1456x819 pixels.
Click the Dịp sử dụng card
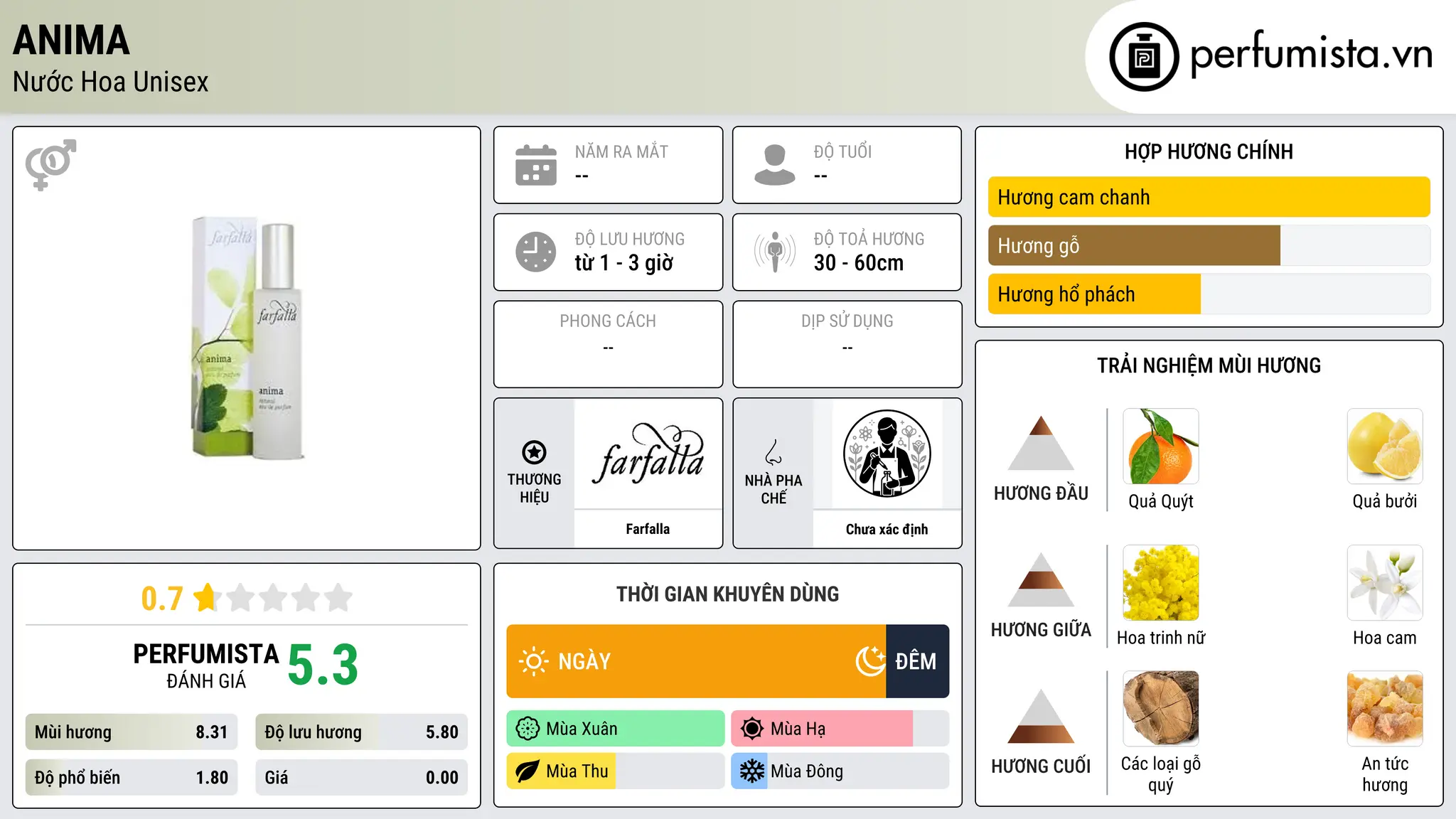(x=847, y=344)
